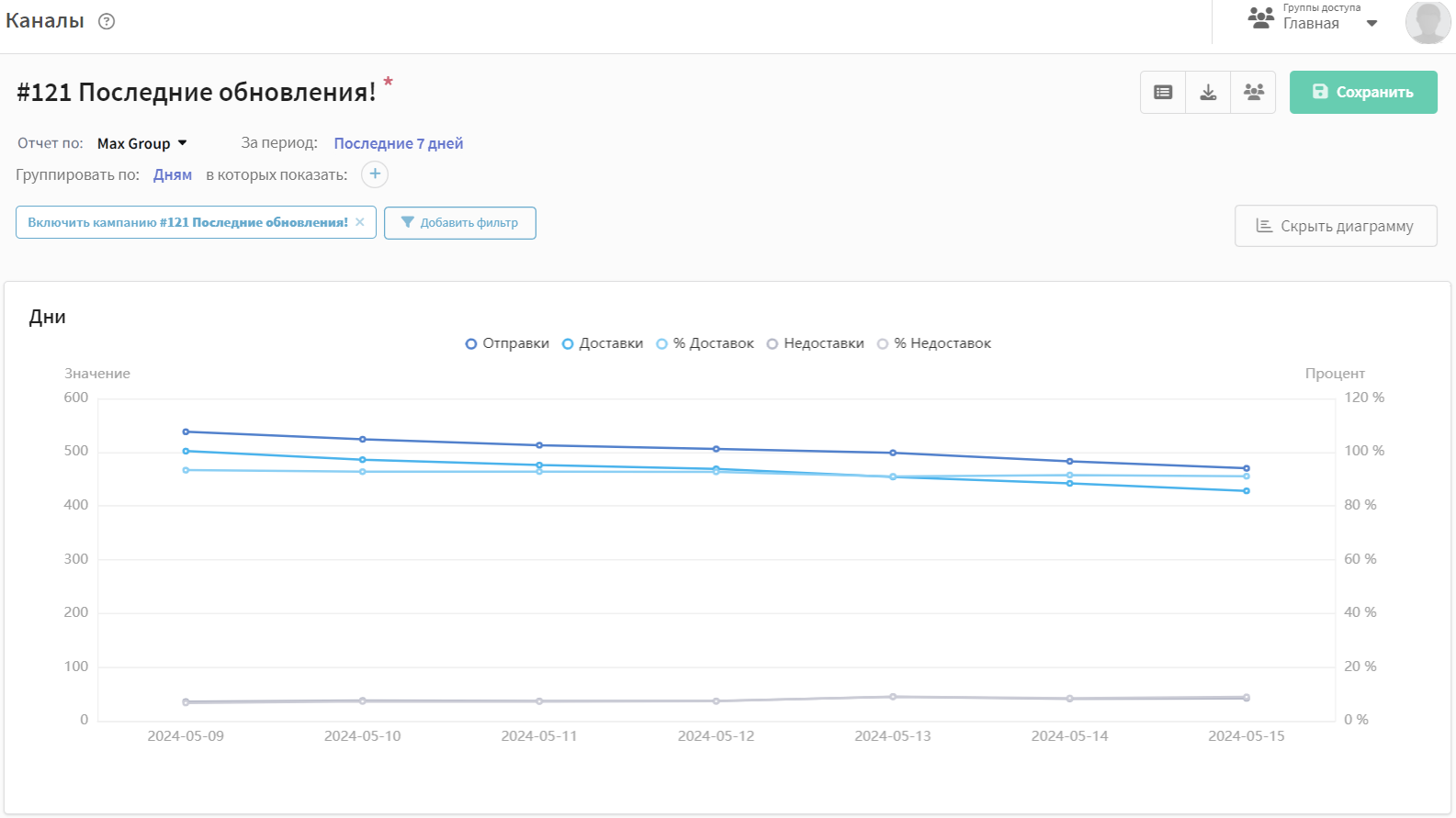The height and width of the screenshot is (818, 1456).
Task: Open the table view icon button
Action: coord(1163,92)
